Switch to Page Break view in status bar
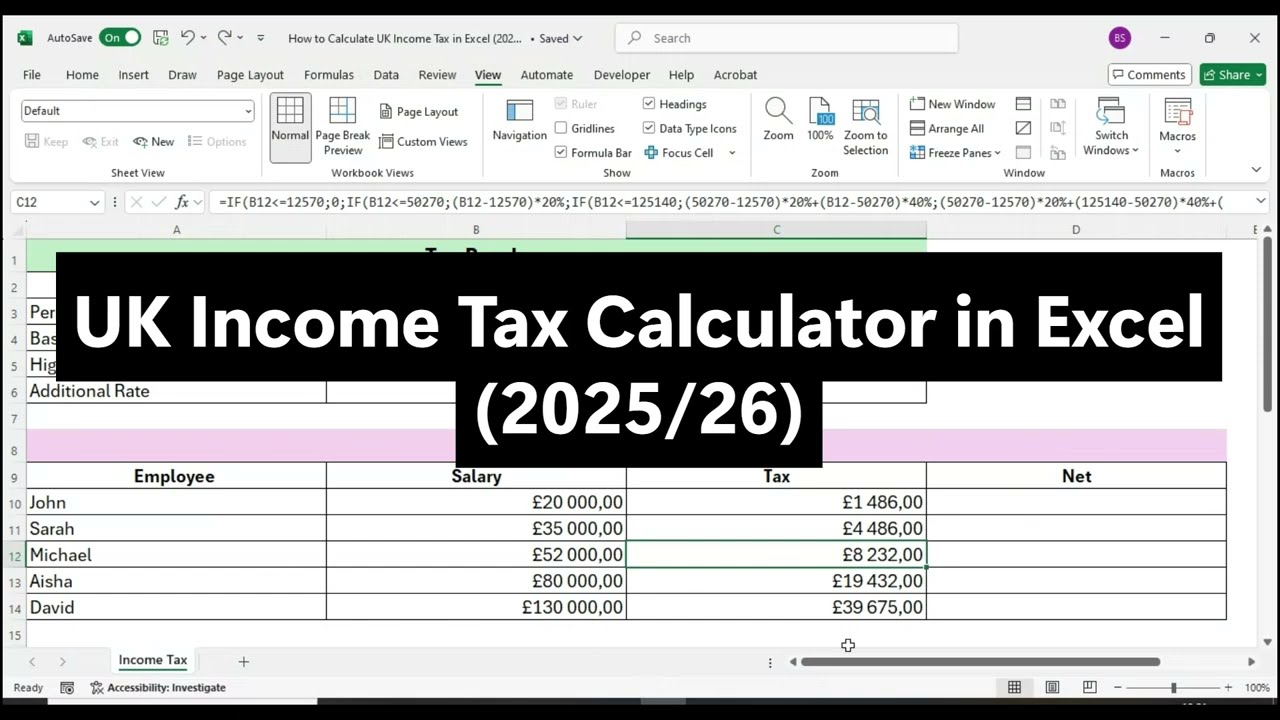This screenshot has height=720, width=1280. coord(1090,687)
